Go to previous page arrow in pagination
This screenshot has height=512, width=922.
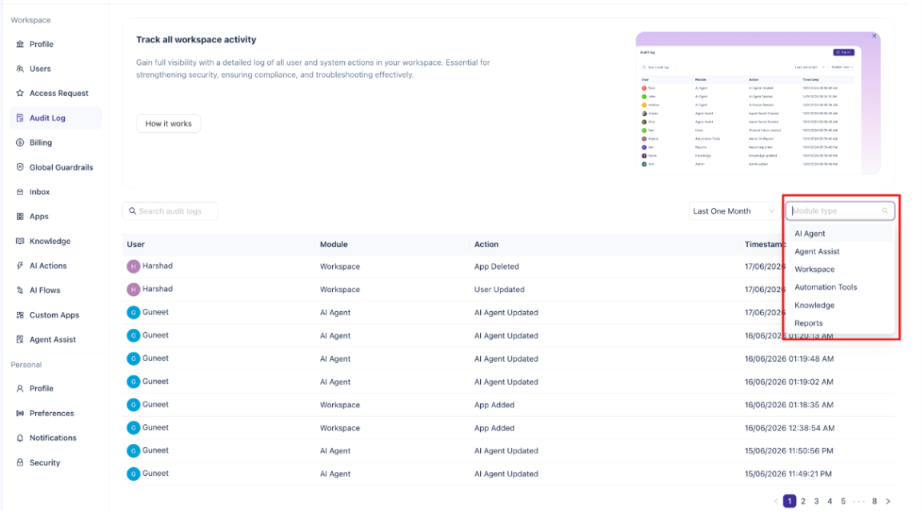pos(776,501)
